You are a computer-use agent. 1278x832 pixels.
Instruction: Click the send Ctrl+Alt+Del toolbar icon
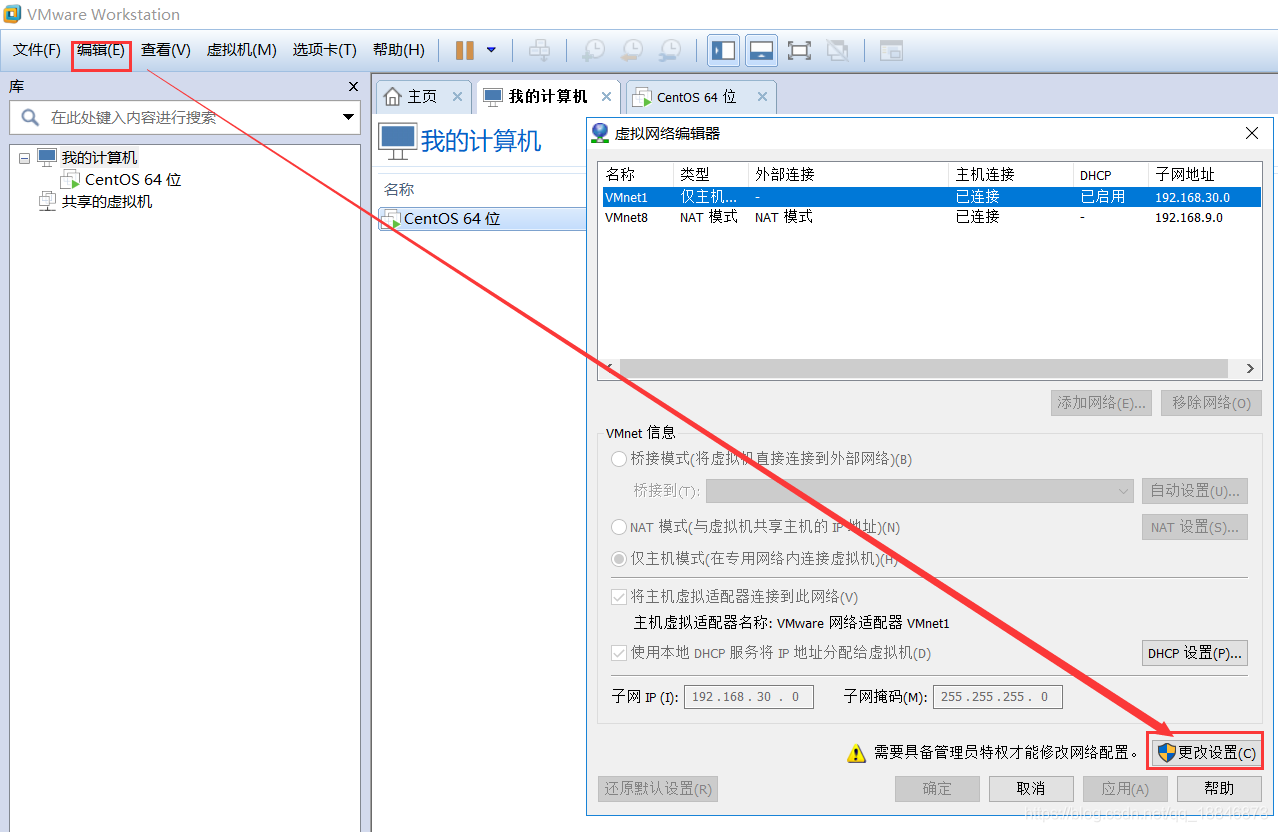click(539, 50)
